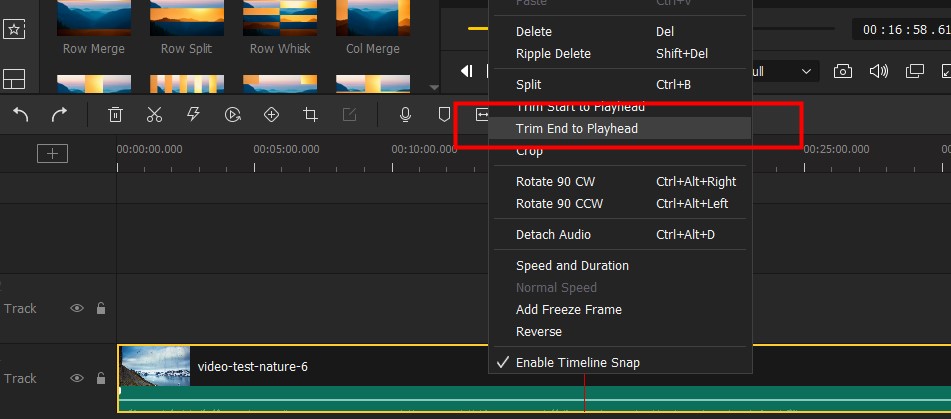Click the speaker volume icon in preview
The image size is (951, 419).
tap(878, 71)
